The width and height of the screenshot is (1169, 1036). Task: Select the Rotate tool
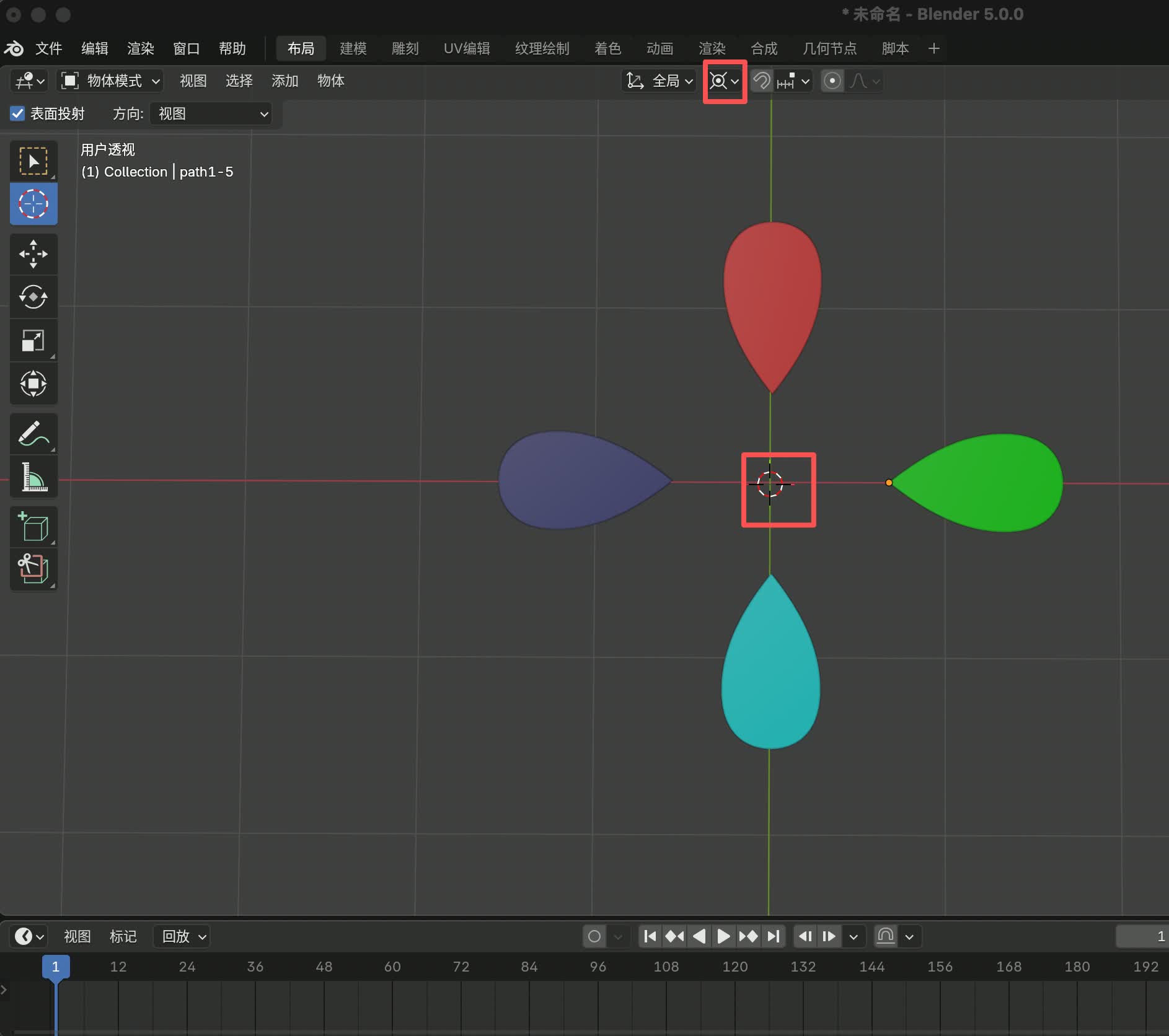33,297
